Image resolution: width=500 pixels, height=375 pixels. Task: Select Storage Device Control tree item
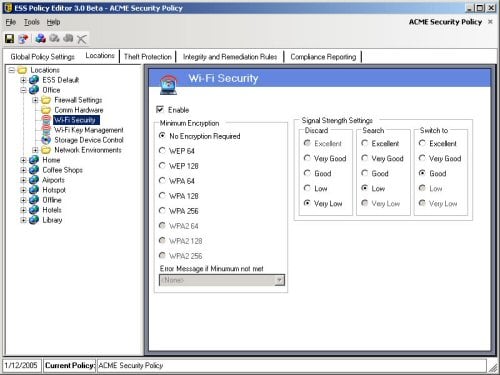coord(89,140)
